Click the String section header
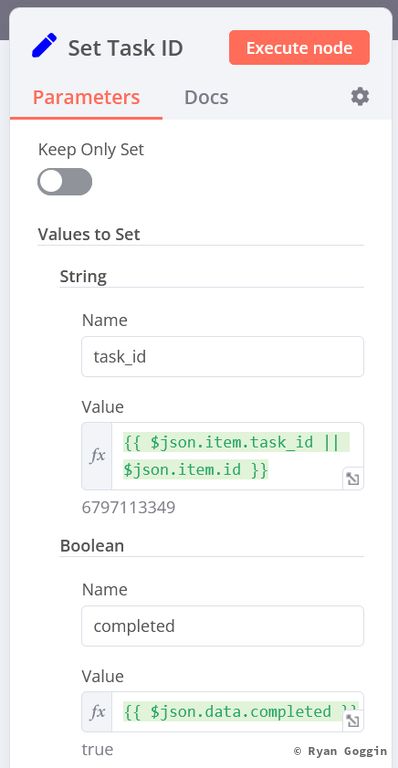 (83, 276)
